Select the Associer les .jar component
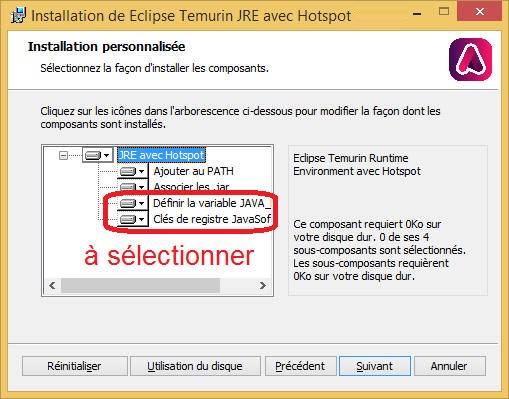The image size is (509, 399). [x=191, y=187]
